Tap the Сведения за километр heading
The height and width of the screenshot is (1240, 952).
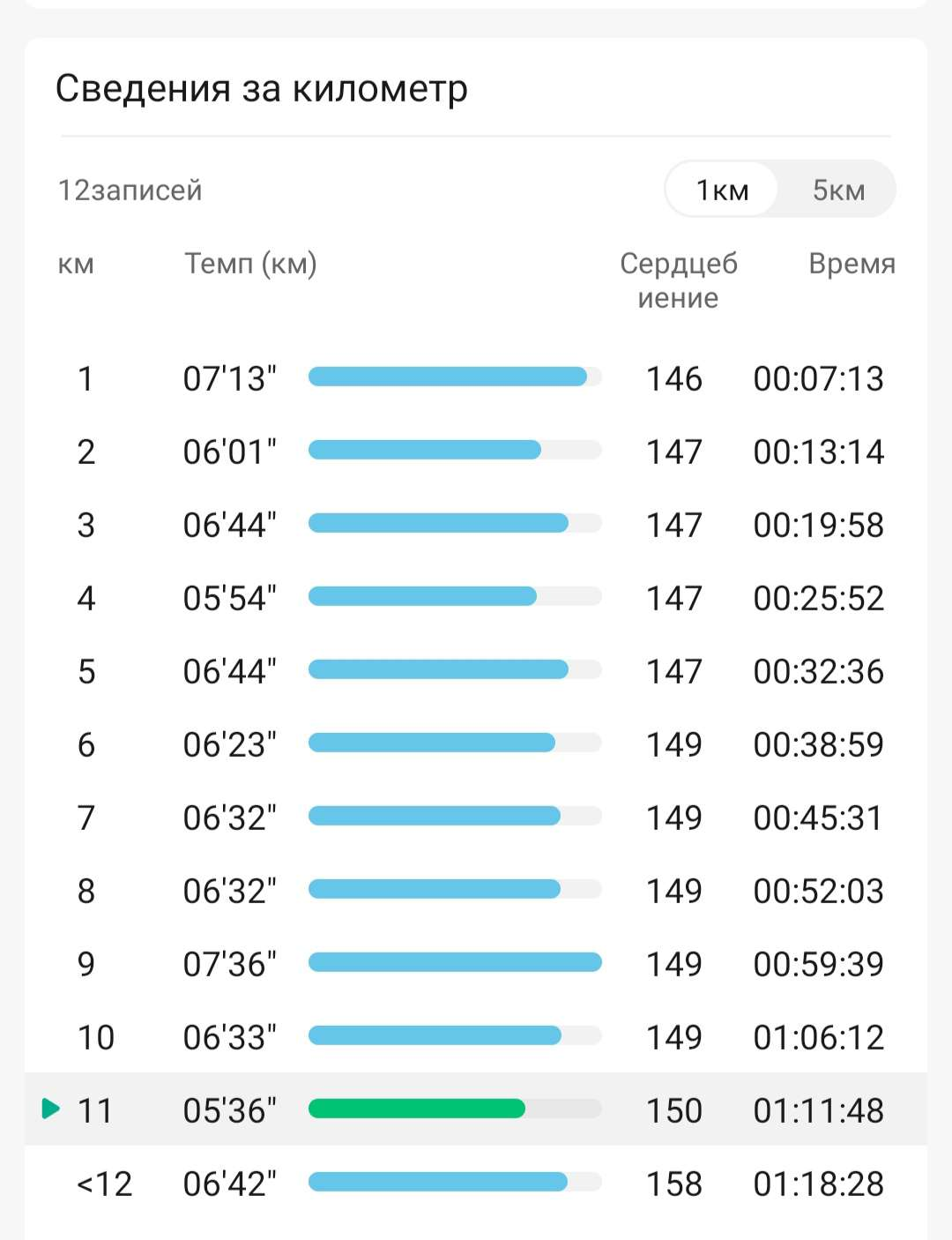(x=262, y=88)
